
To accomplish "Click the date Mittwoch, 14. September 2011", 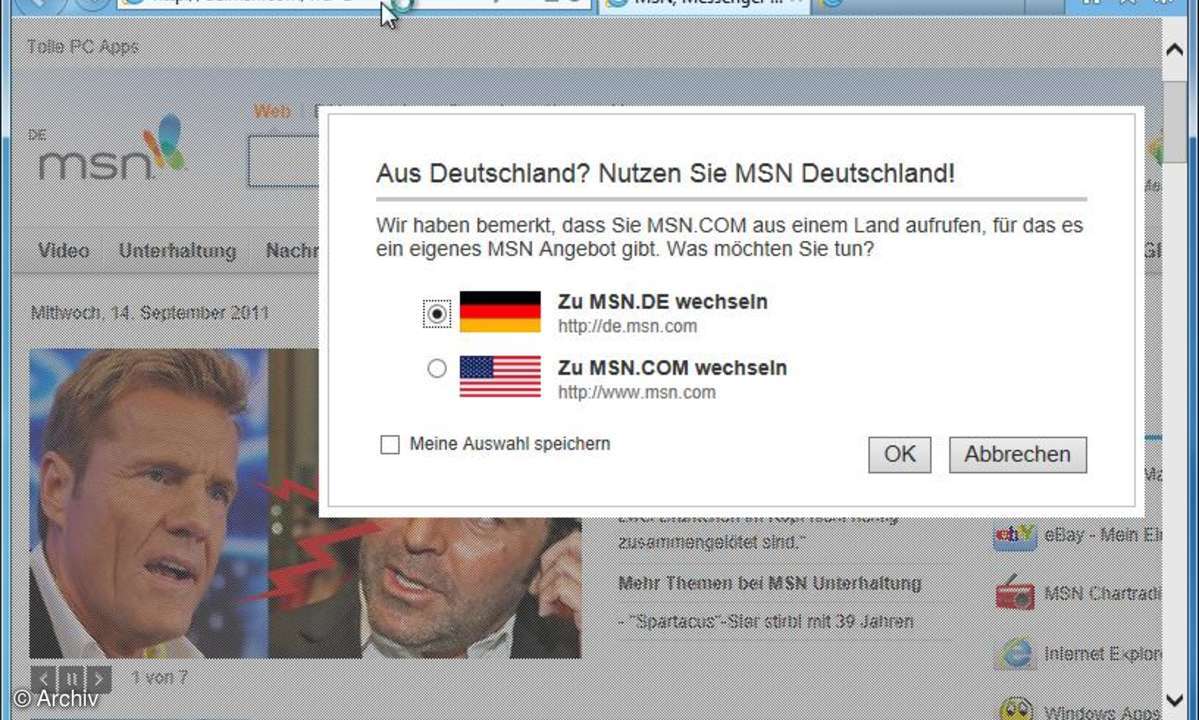I will [x=150, y=313].
